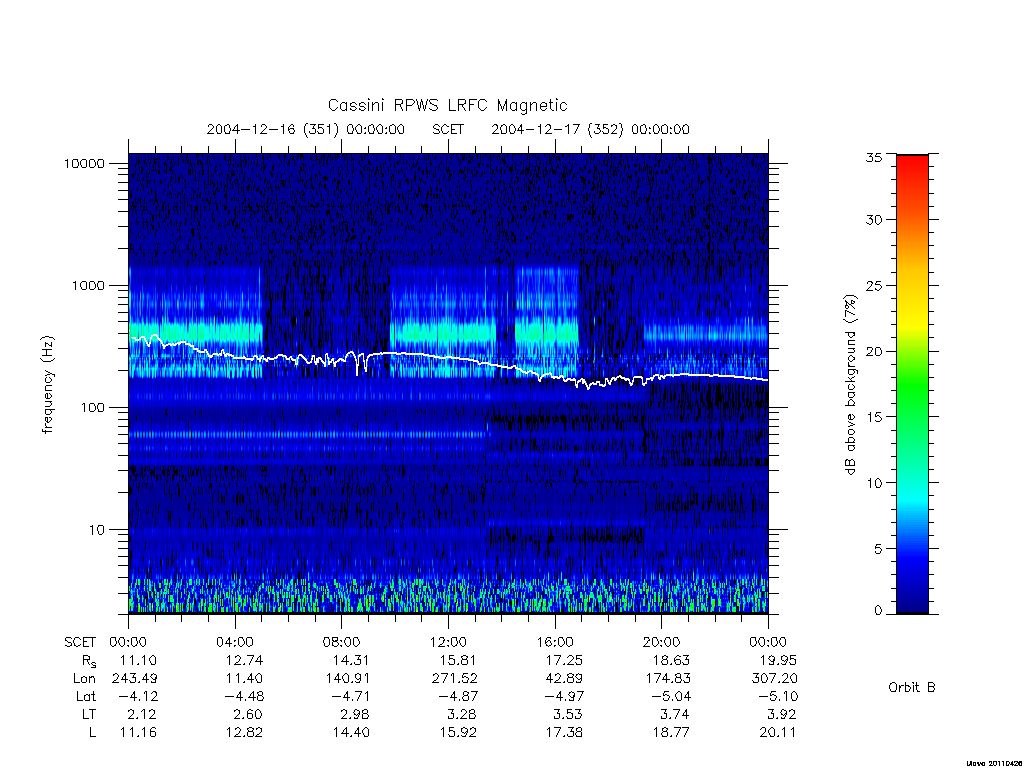1024x768 pixels.
Task: Click the 'L' row label
Action: click(x=92, y=733)
